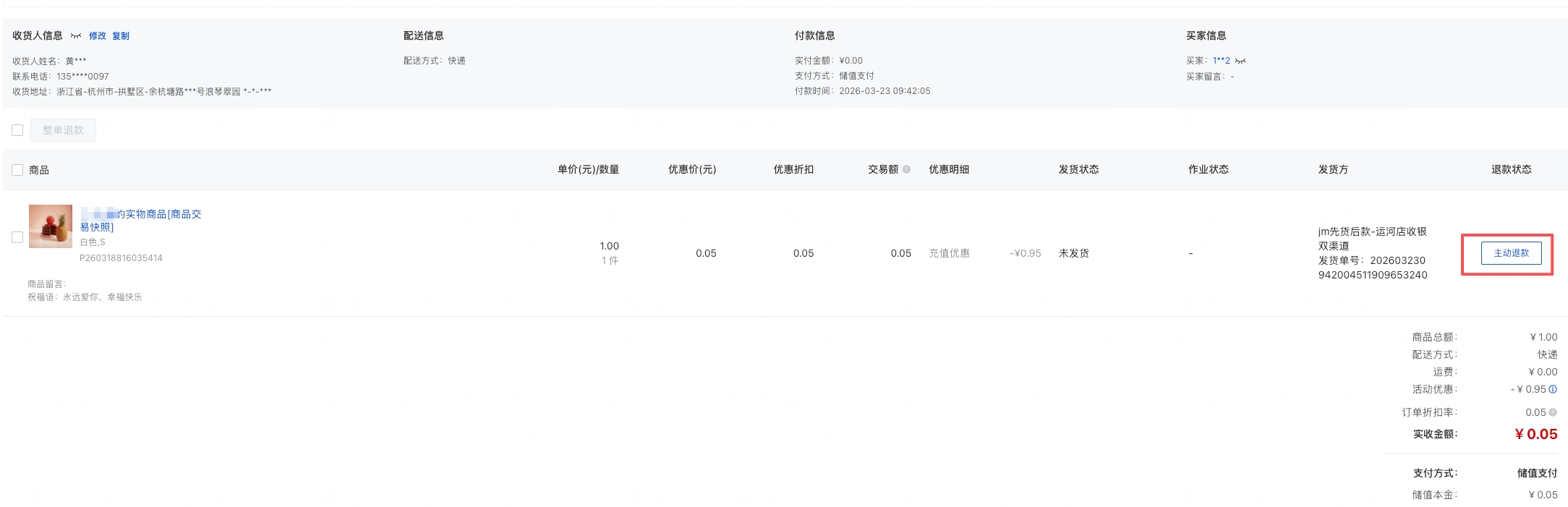Click help icon next to 交易额 header
The width and height of the screenshot is (1568, 507).
click(x=906, y=169)
